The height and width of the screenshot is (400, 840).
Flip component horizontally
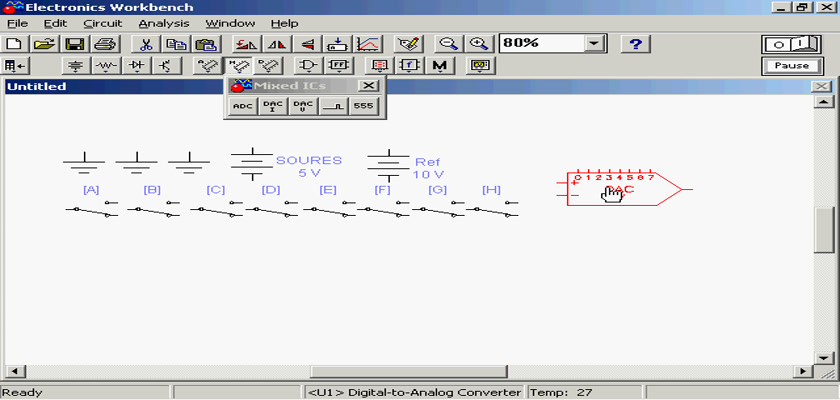(276, 43)
